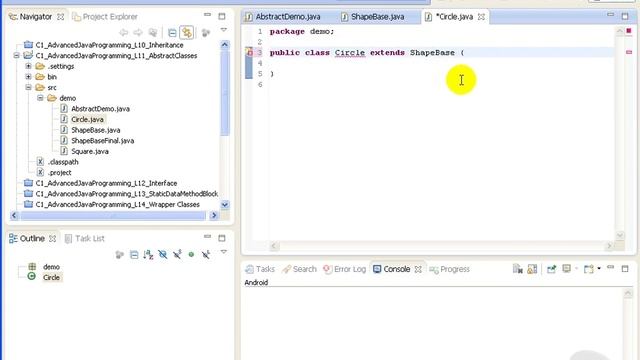Expand the bin folder
640x360 pixels.
click(x=28, y=77)
